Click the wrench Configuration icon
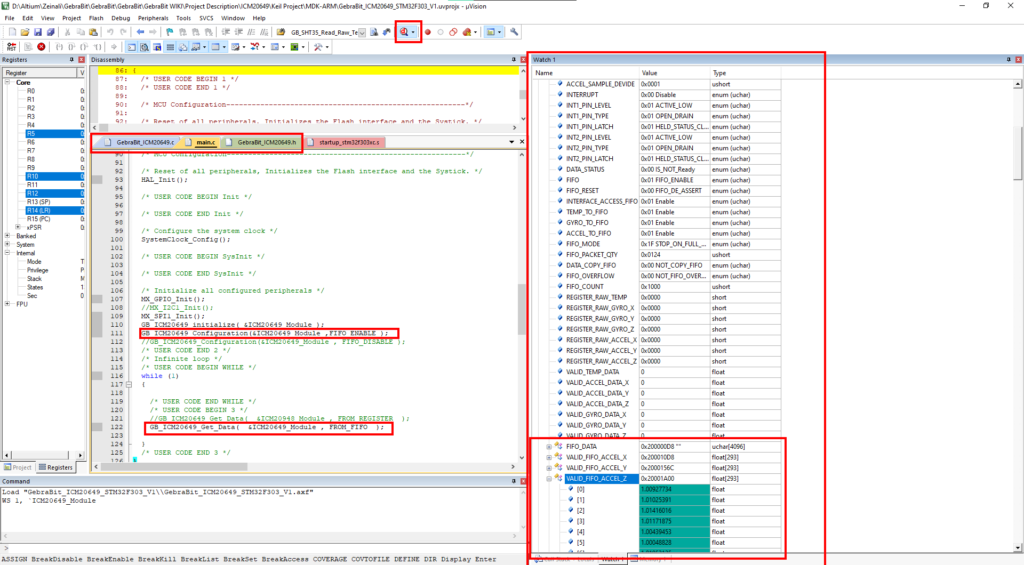This screenshot has height=565, width=1024. 514,32
